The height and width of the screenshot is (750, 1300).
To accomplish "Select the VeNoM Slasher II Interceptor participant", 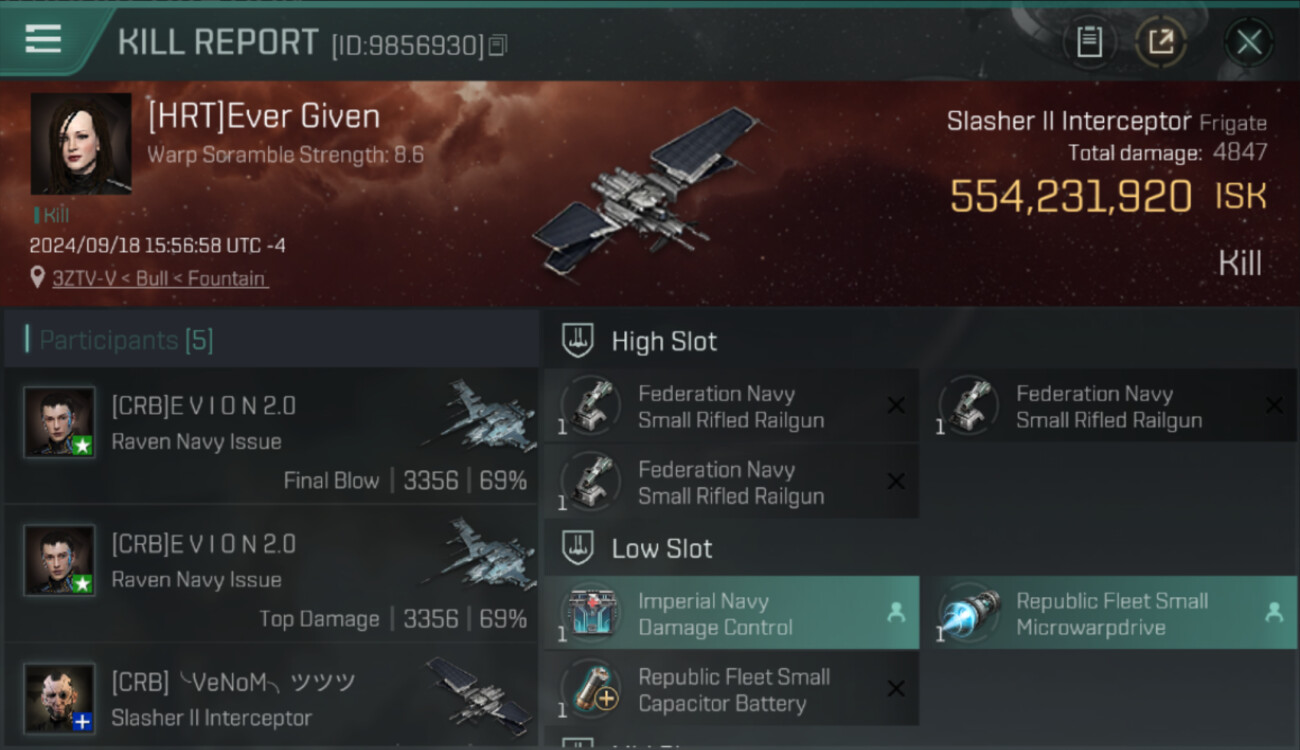I will (271, 697).
